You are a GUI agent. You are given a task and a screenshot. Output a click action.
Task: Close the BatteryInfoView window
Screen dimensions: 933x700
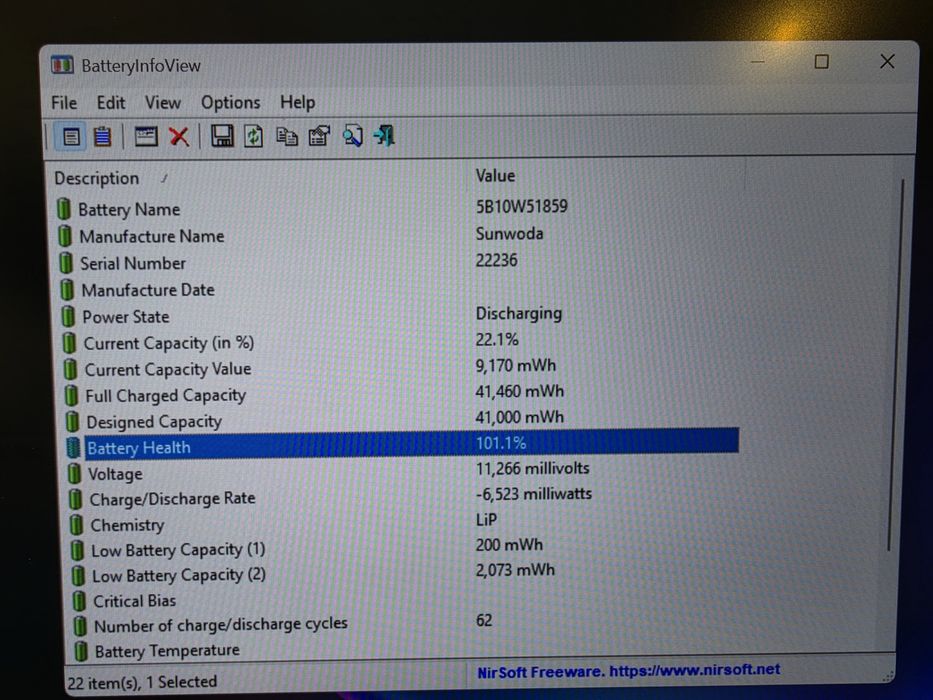tap(887, 61)
